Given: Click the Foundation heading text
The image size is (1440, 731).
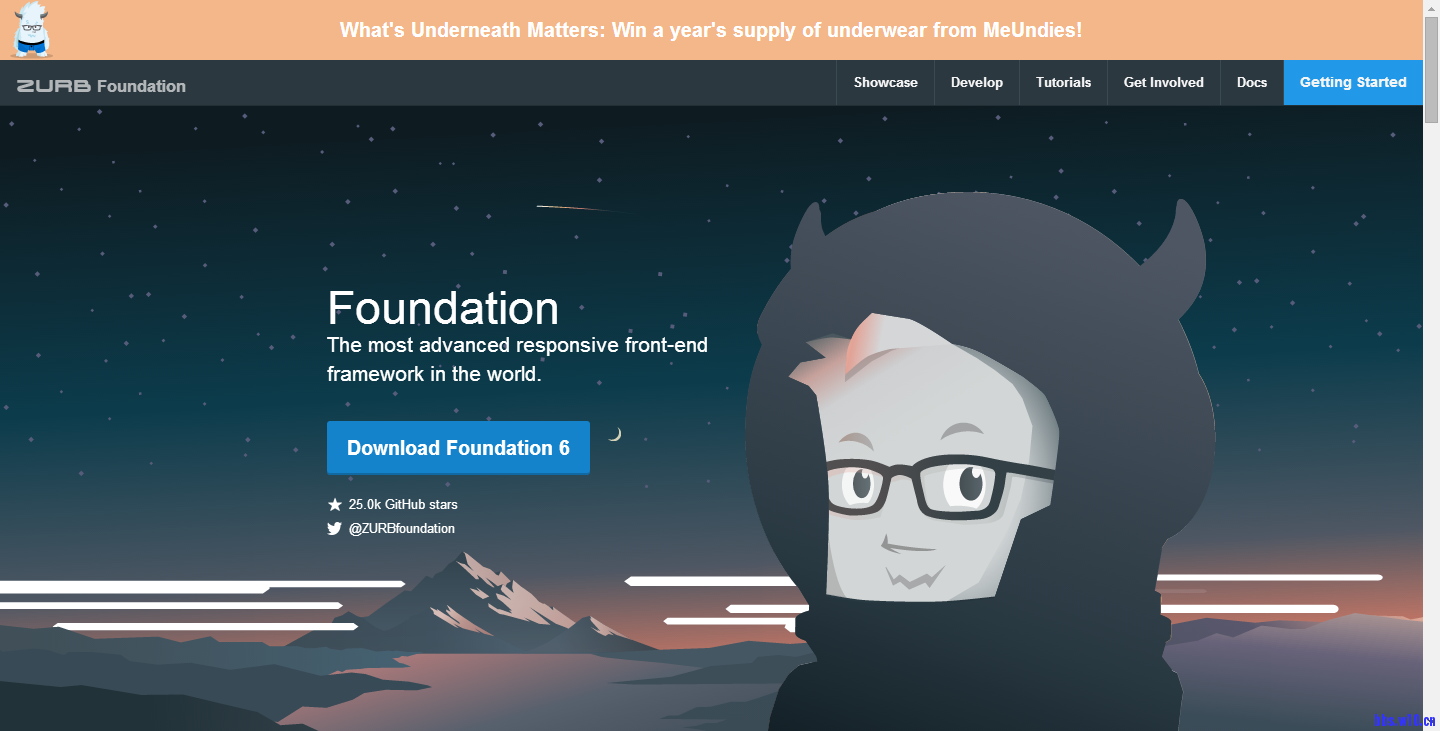Looking at the screenshot, I should click(443, 308).
